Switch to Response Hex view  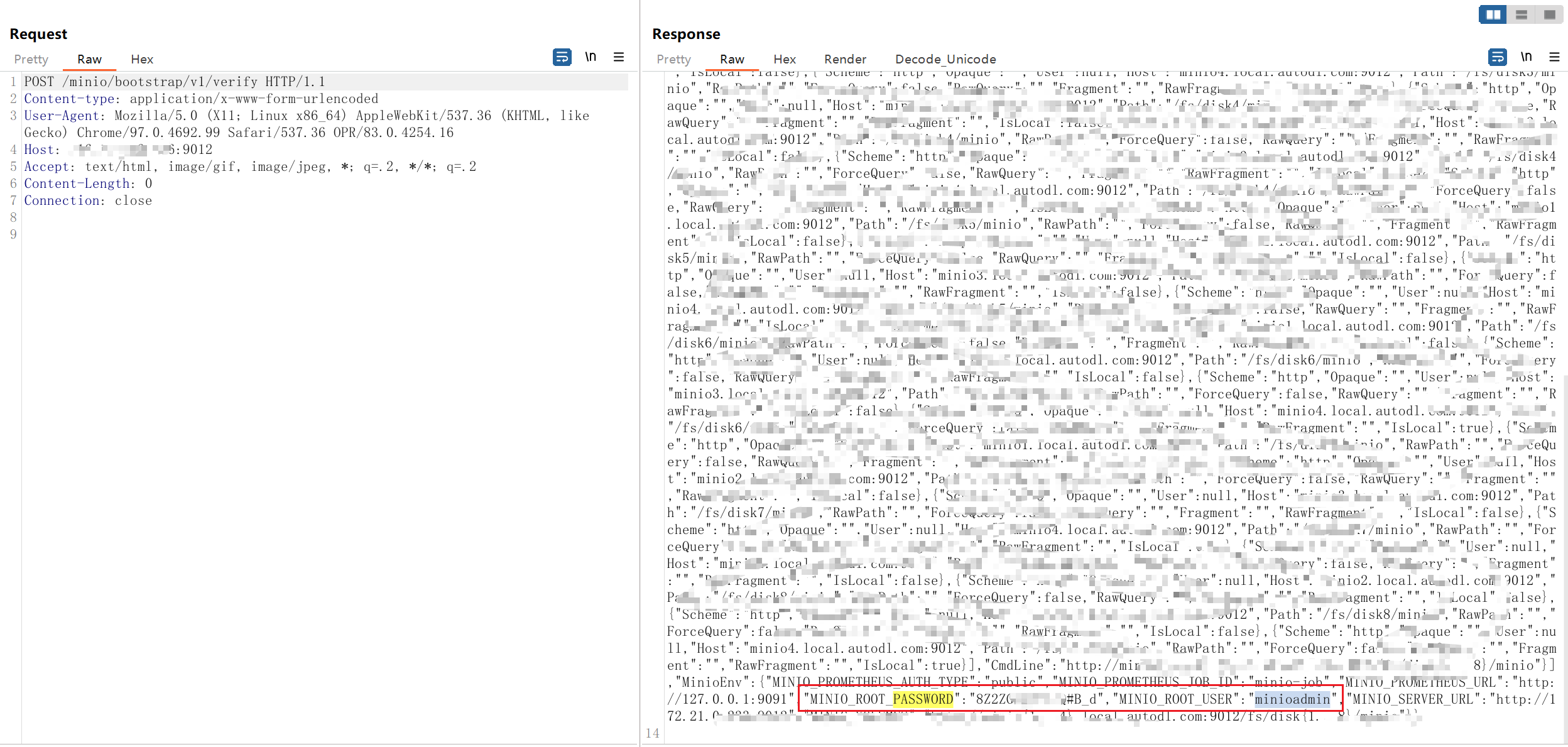coord(785,59)
